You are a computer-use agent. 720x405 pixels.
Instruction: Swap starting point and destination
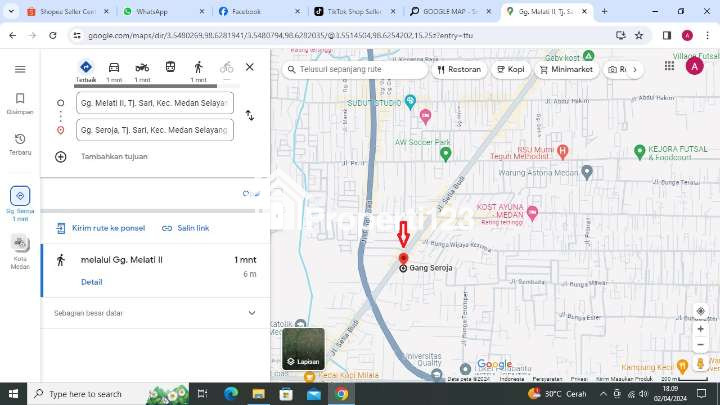[x=249, y=115]
